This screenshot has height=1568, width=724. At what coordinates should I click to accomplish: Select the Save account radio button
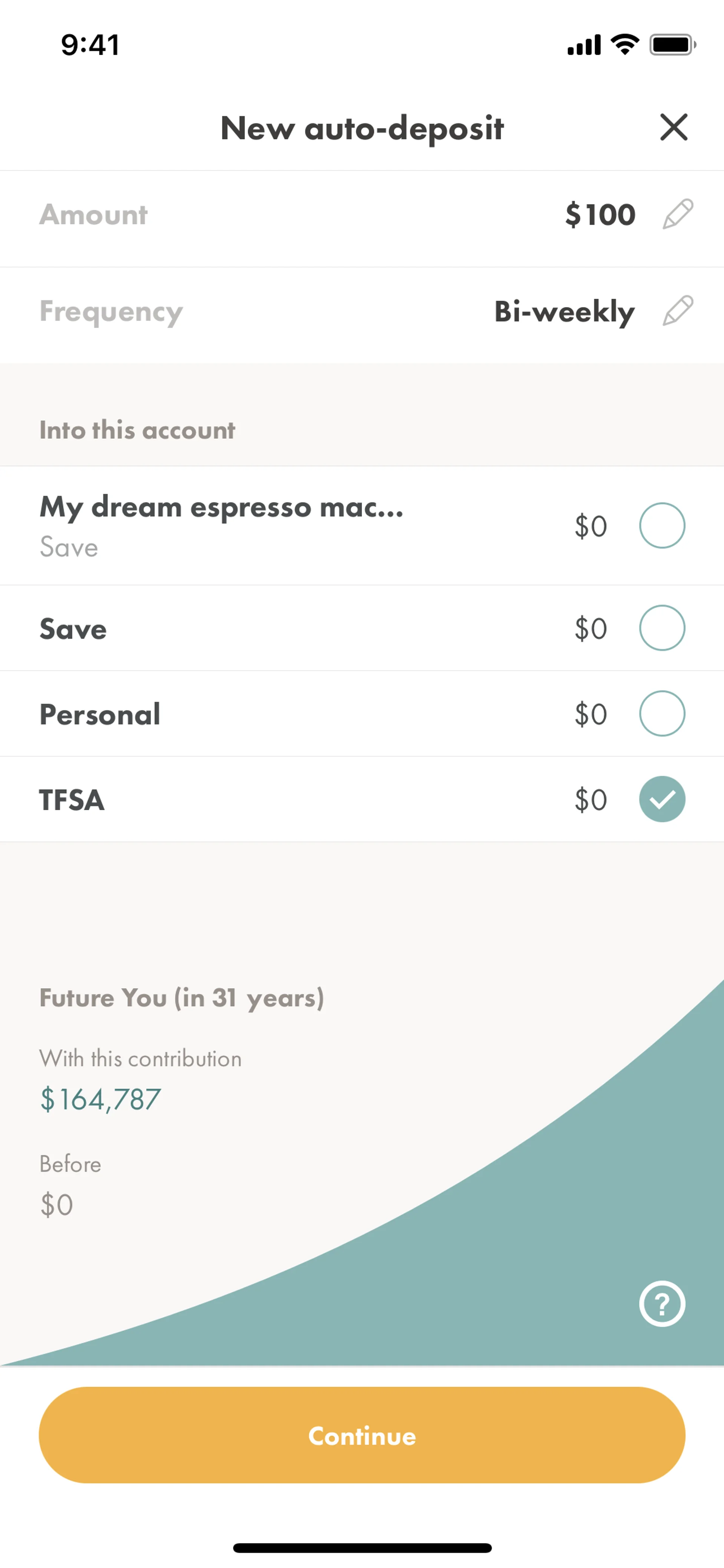(662, 628)
